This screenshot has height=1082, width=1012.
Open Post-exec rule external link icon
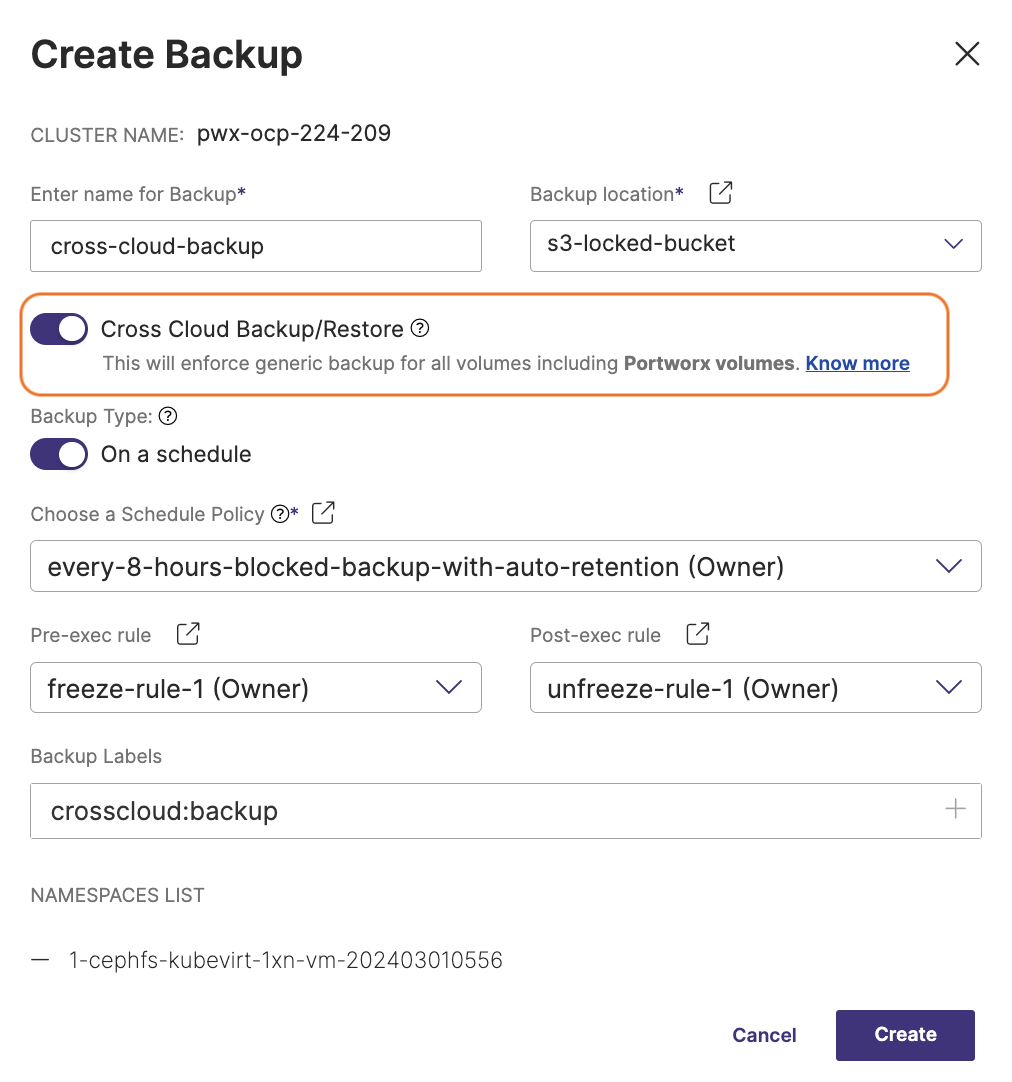pos(698,634)
